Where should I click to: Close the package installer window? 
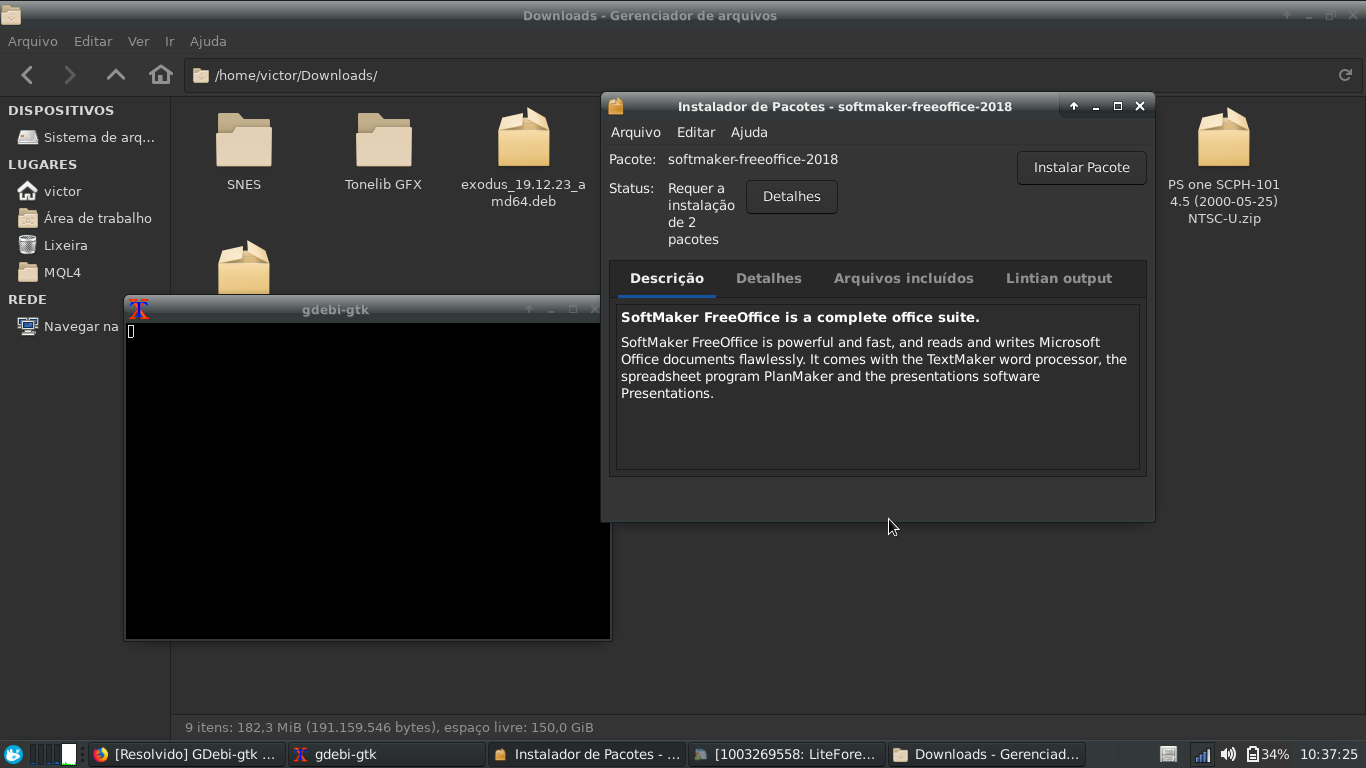1140,106
